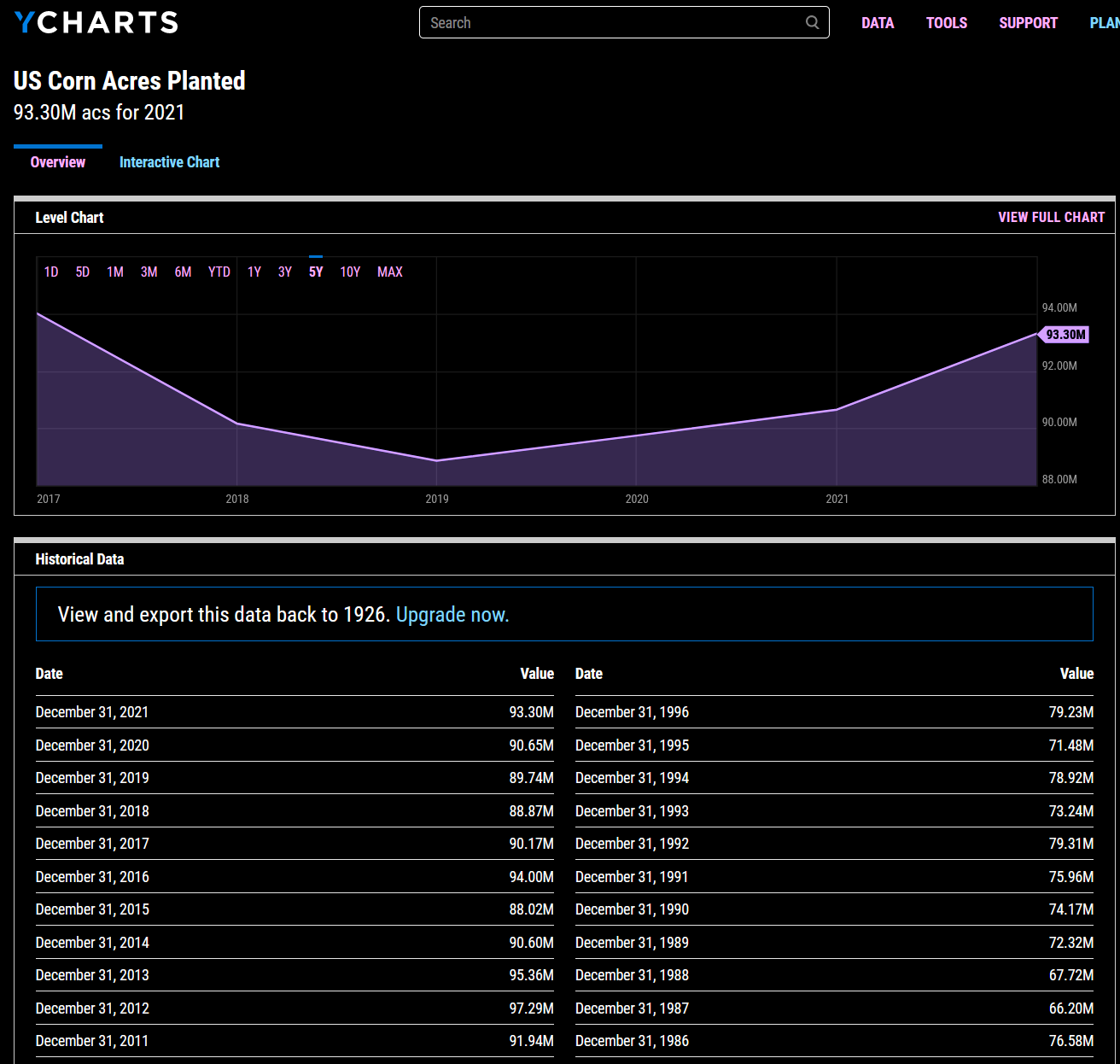1120x1064 pixels.
Task: Select the Overview tab
Action: tap(58, 162)
